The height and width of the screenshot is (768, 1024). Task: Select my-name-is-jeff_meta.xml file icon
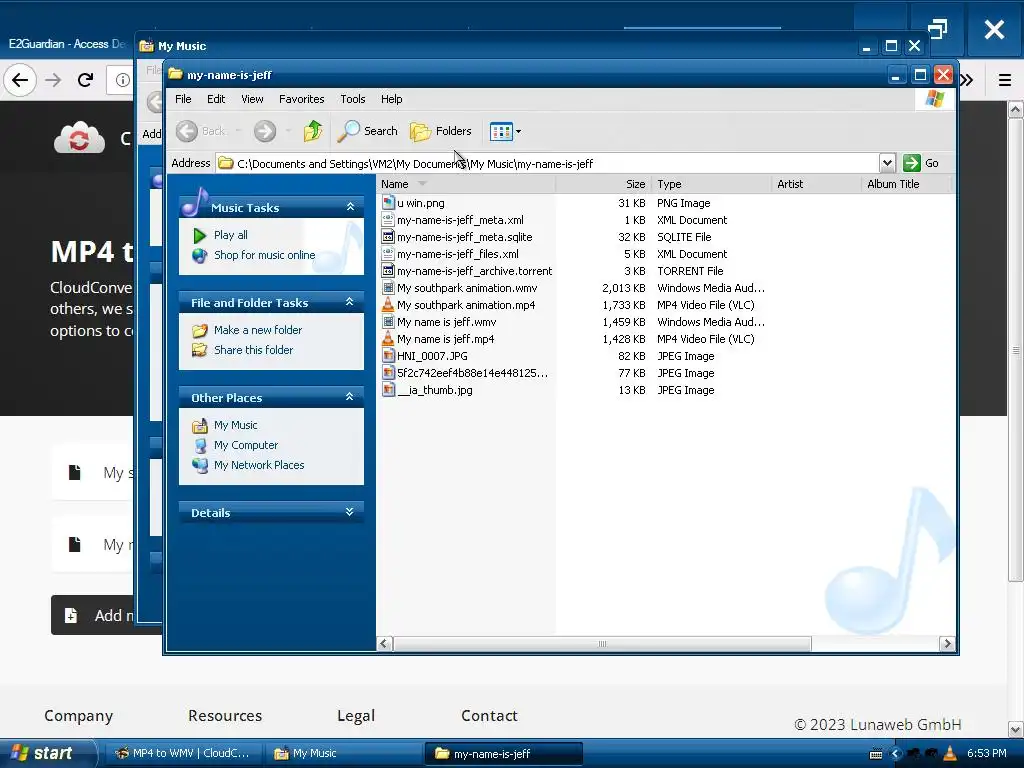[x=388, y=220]
